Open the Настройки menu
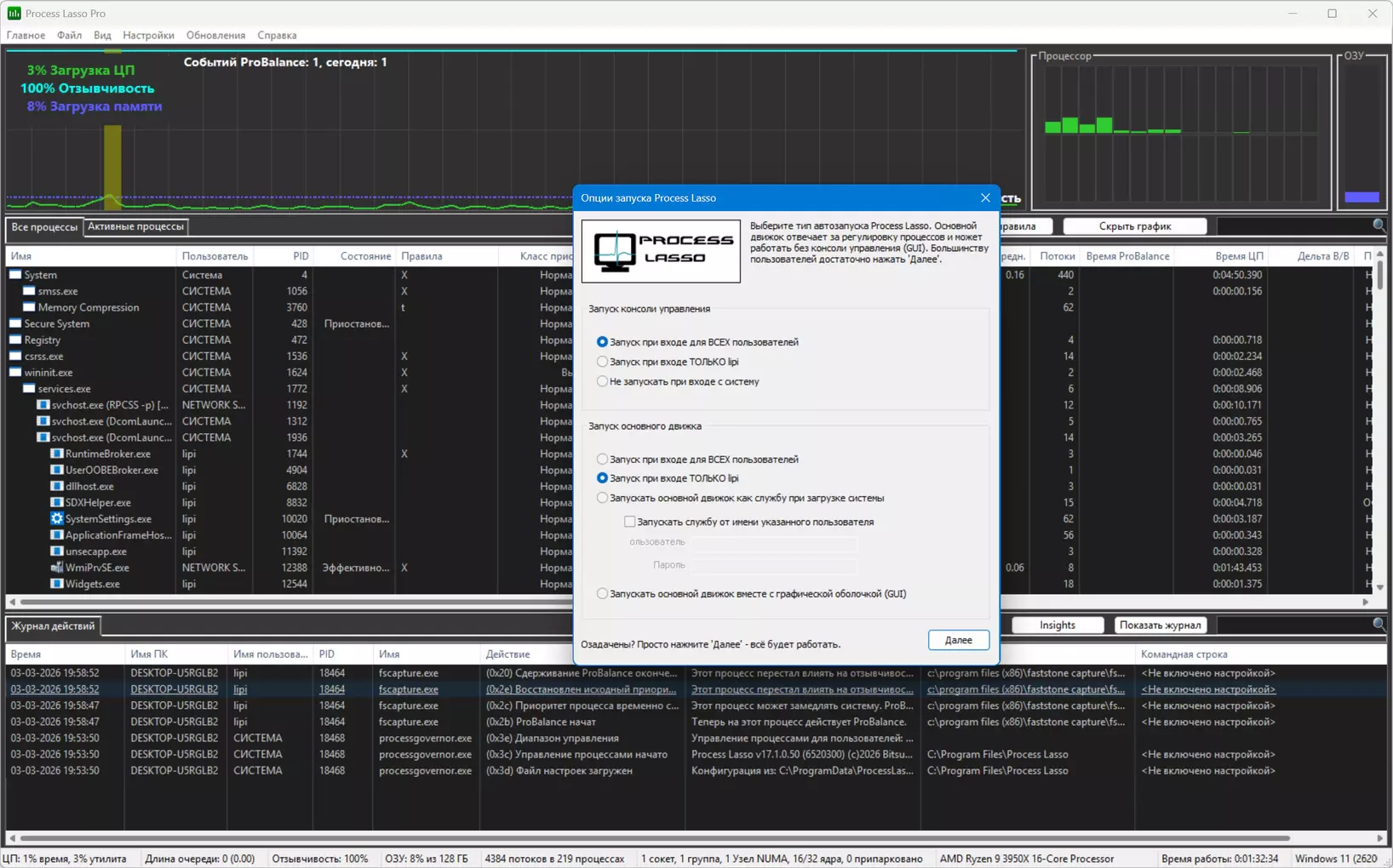The image size is (1393, 868). tap(148, 35)
